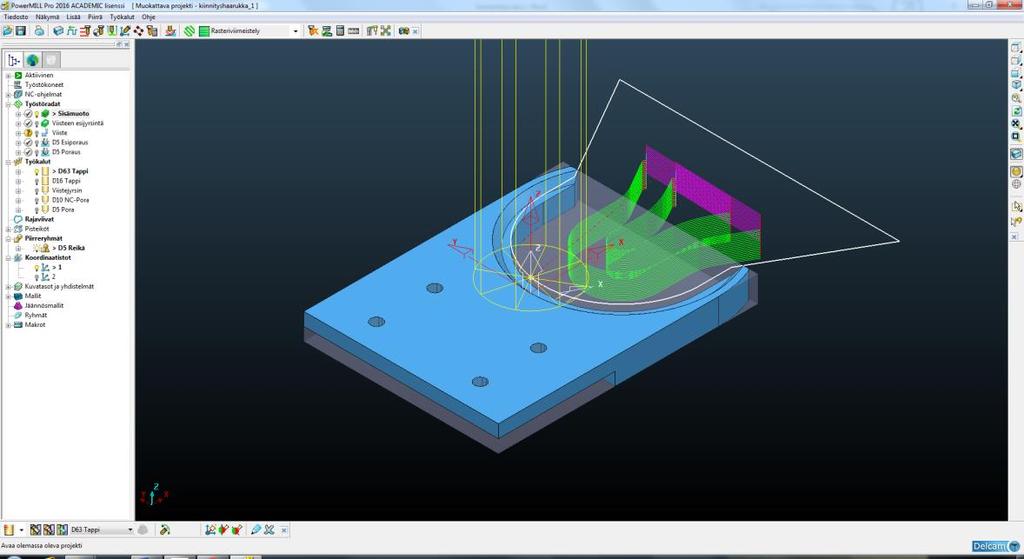Select the Viiste toolpath row

(x=60, y=133)
